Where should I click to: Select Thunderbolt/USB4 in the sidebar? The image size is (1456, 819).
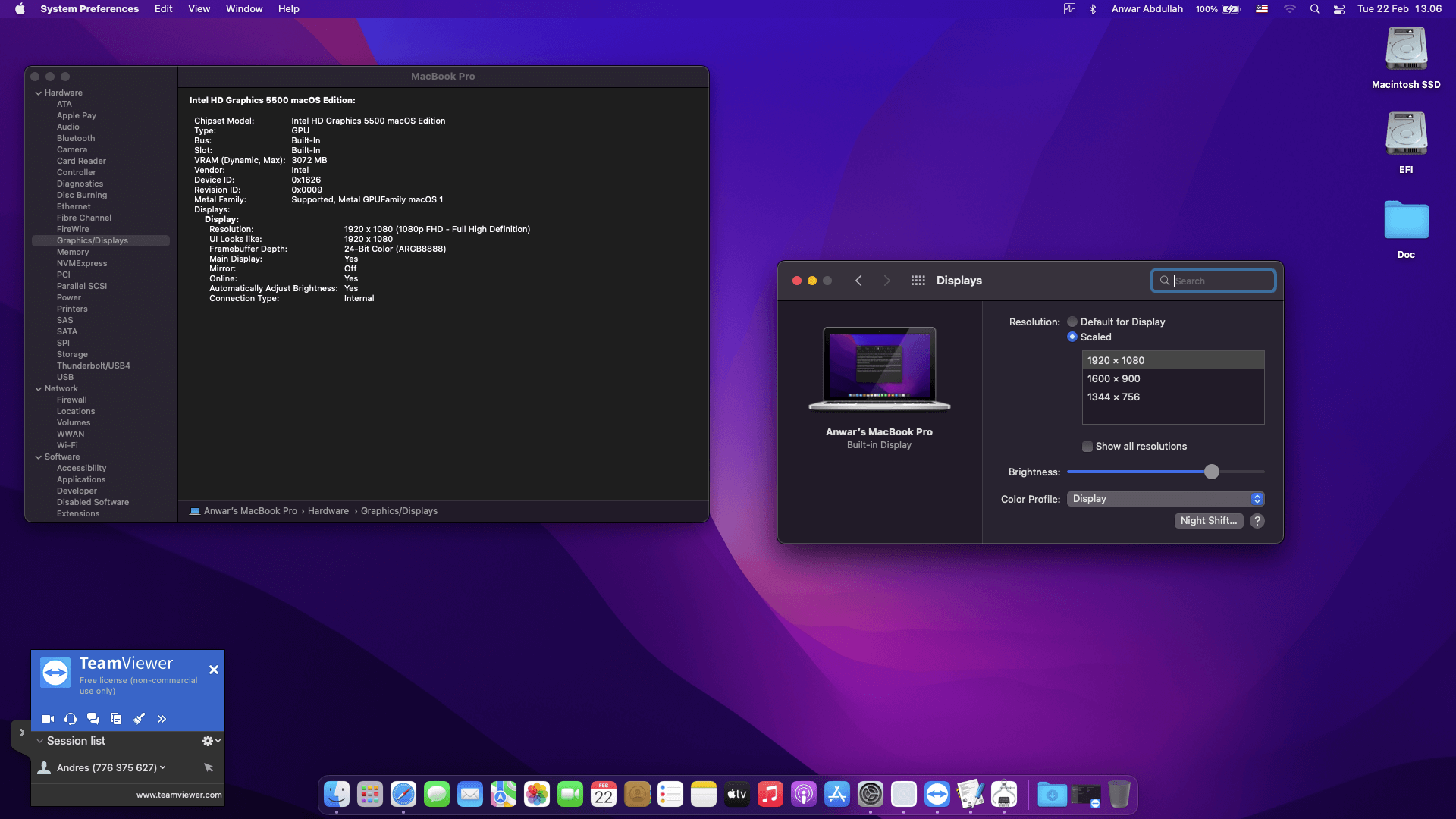93,366
